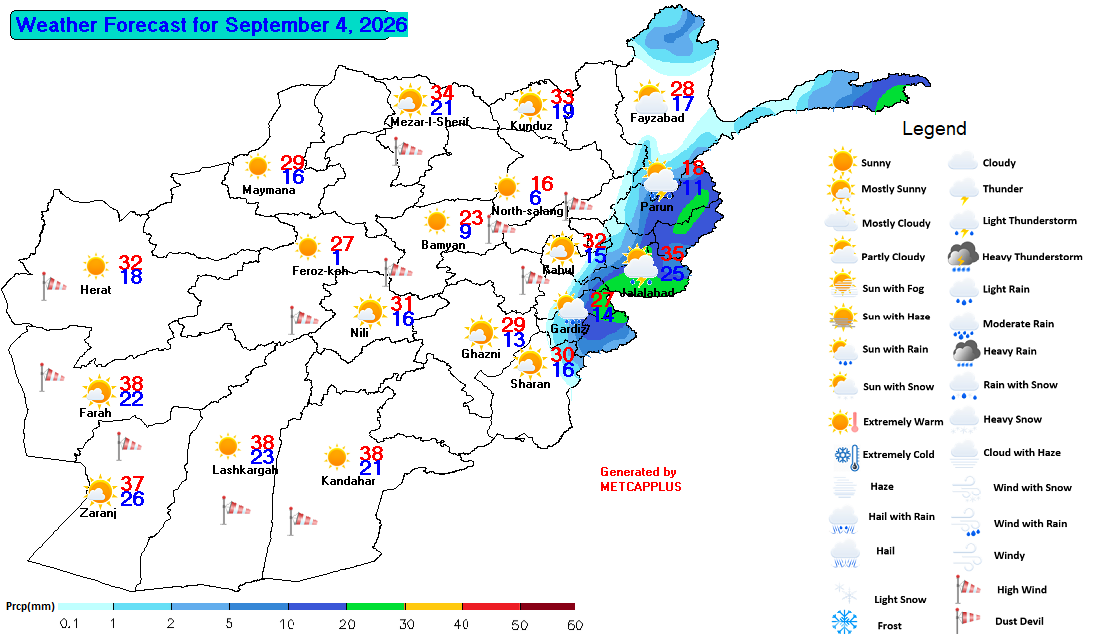Click the Heavy Thunderstorm legend icon

coord(963,257)
